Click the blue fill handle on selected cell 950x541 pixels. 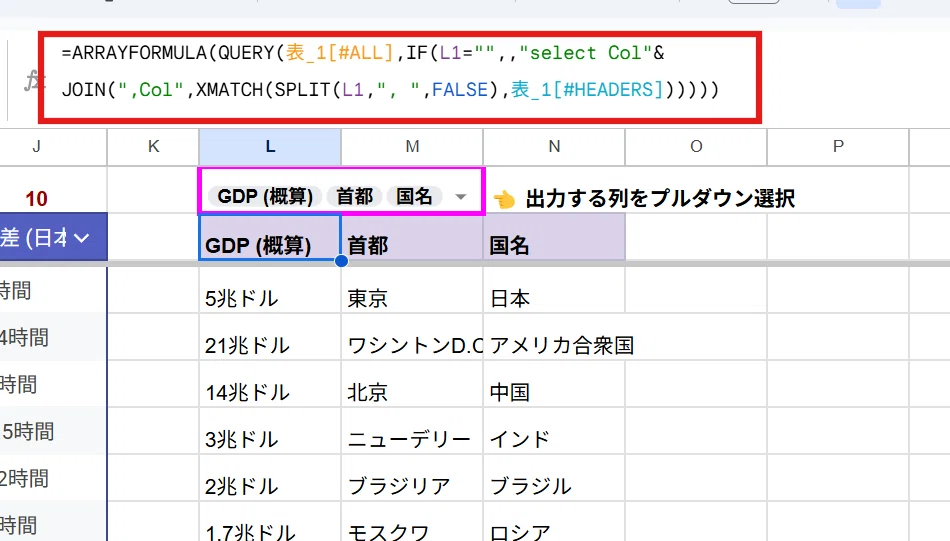(341, 261)
